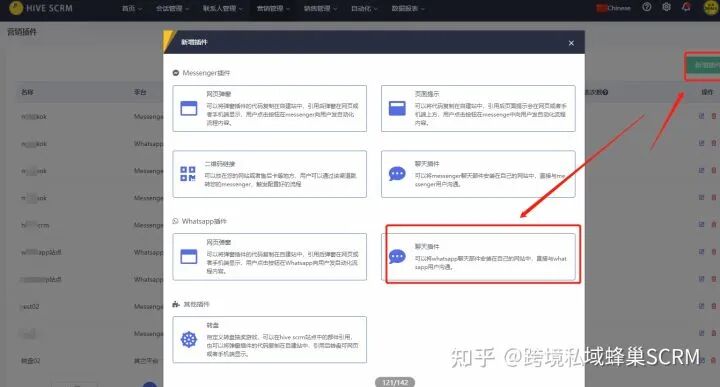Click the green 新增插件 button

tap(703, 66)
